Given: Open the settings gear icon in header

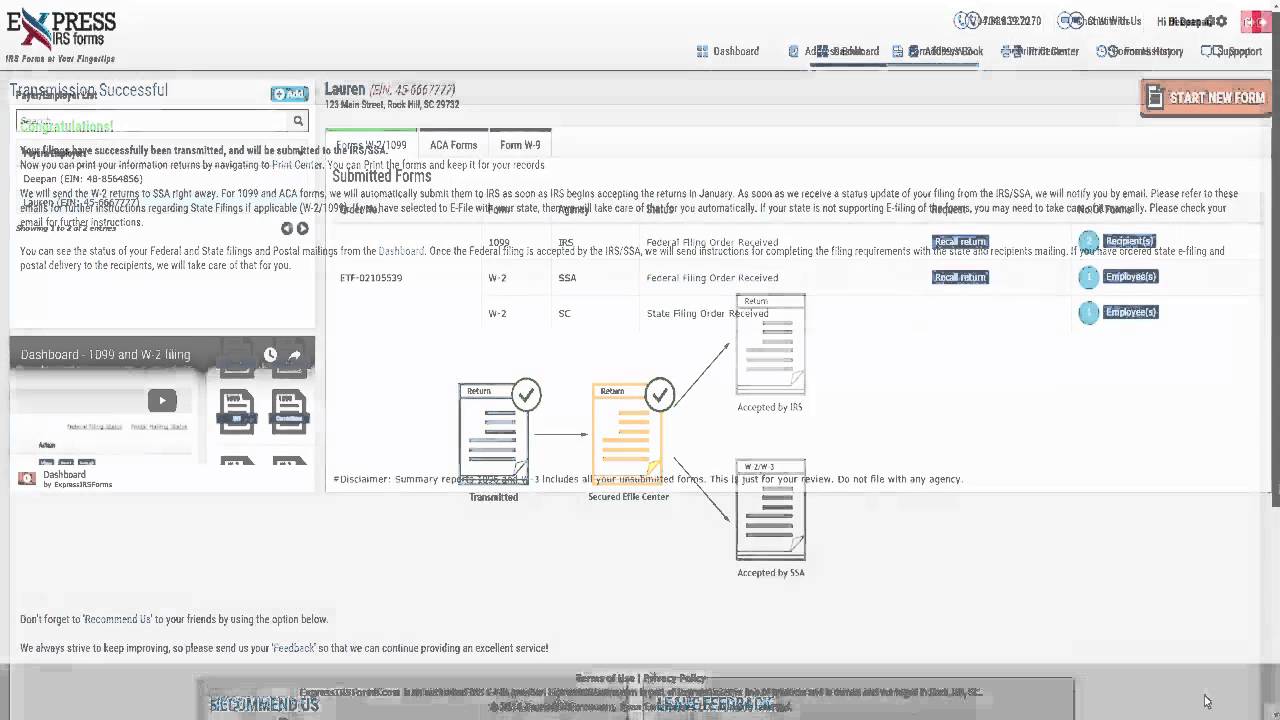Looking at the screenshot, I should click(x=1221, y=21).
